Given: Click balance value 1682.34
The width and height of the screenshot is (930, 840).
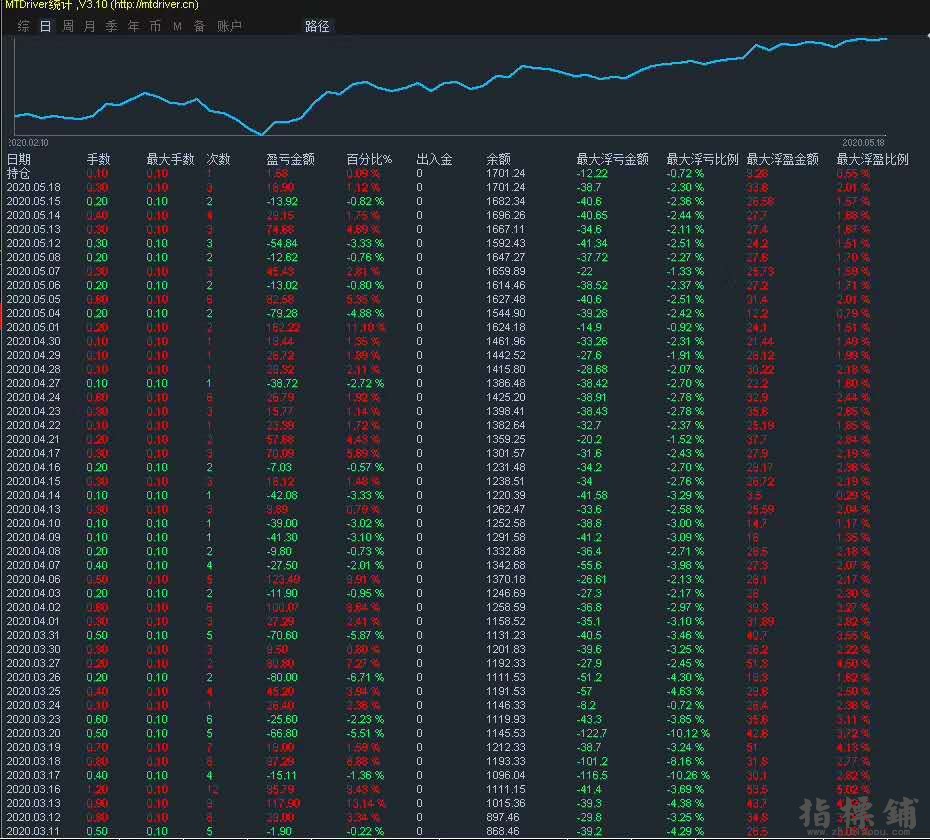Looking at the screenshot, I should [505, 201].
